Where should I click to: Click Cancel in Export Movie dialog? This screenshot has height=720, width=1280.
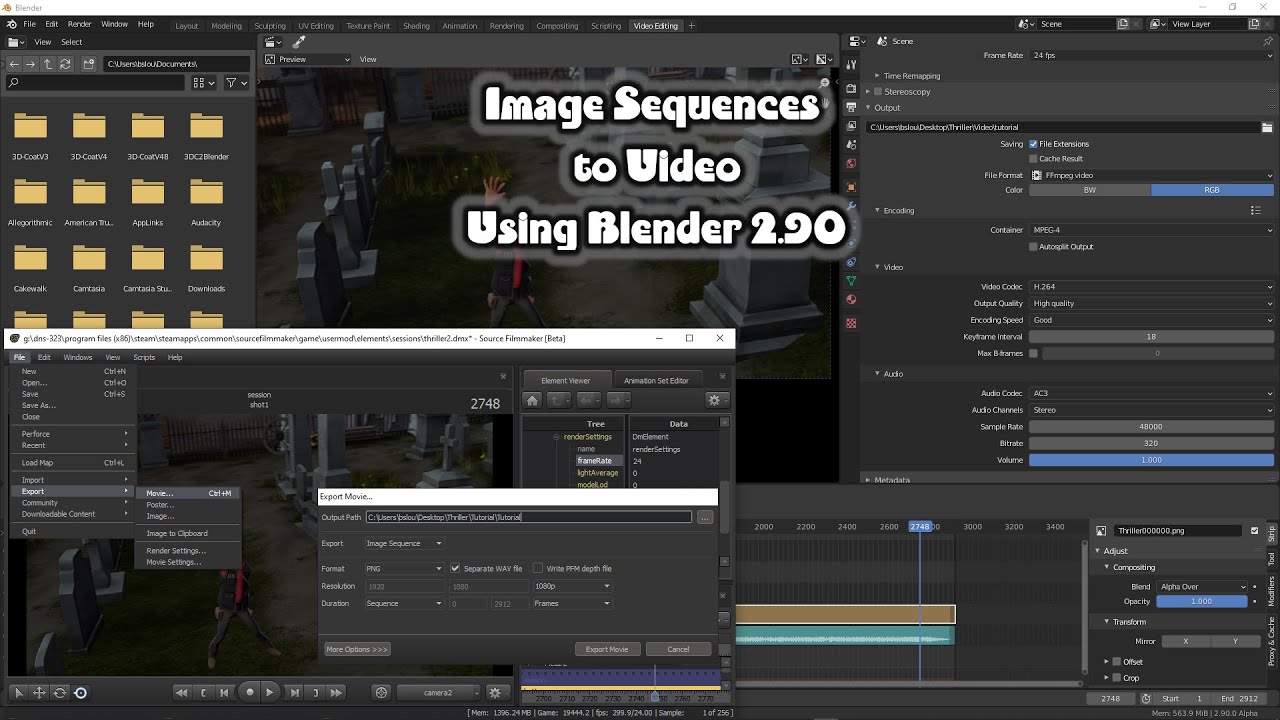(678, 649)
